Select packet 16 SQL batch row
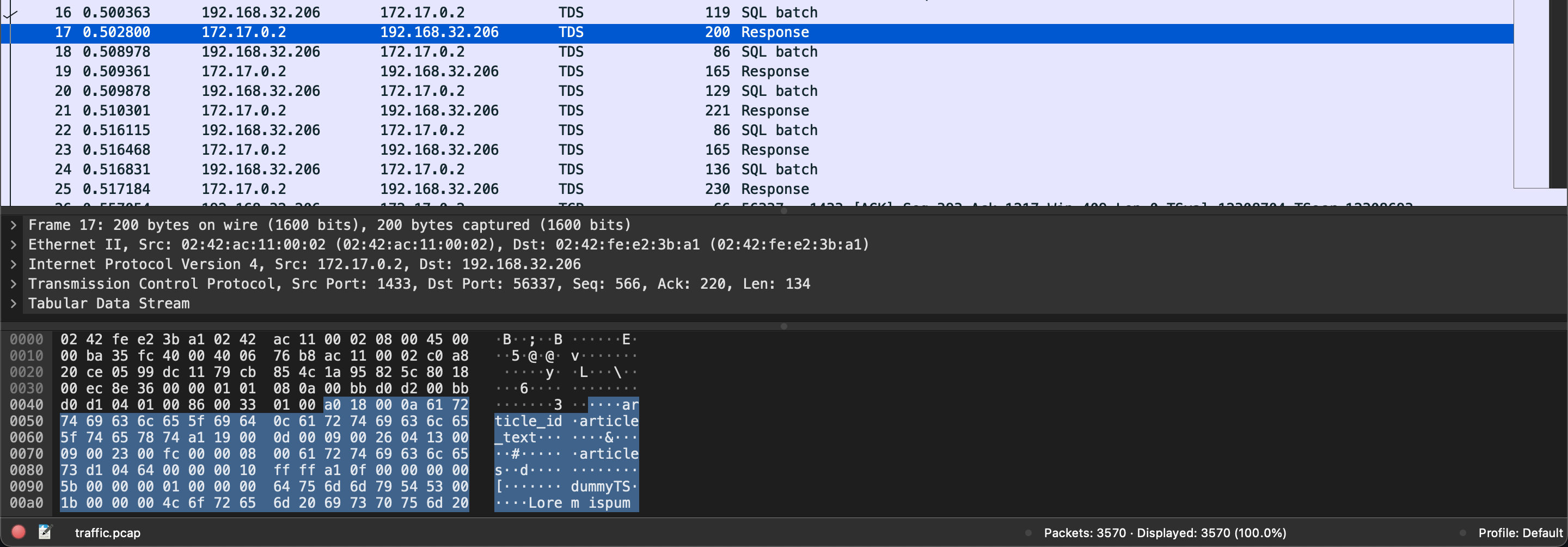 tap(426, 13)
